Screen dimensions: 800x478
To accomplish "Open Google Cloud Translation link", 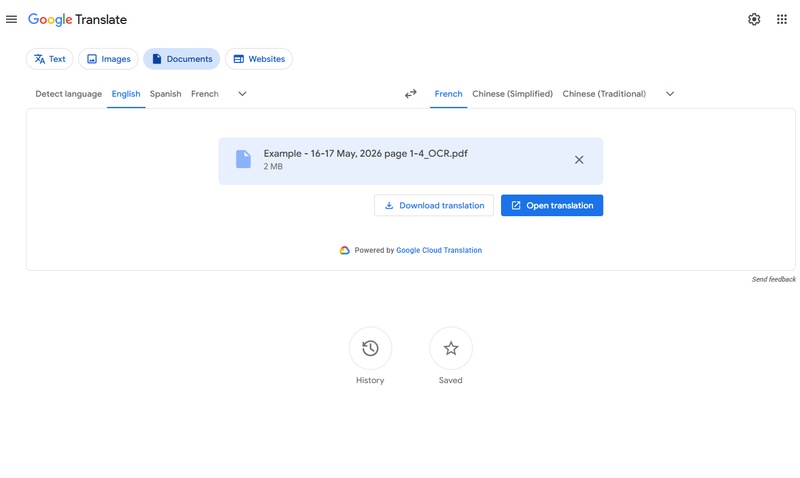I will click(x=439, y=250).
